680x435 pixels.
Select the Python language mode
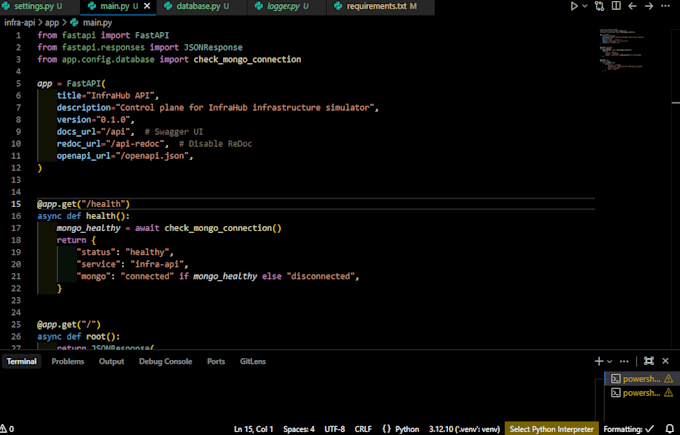[407, 429]
